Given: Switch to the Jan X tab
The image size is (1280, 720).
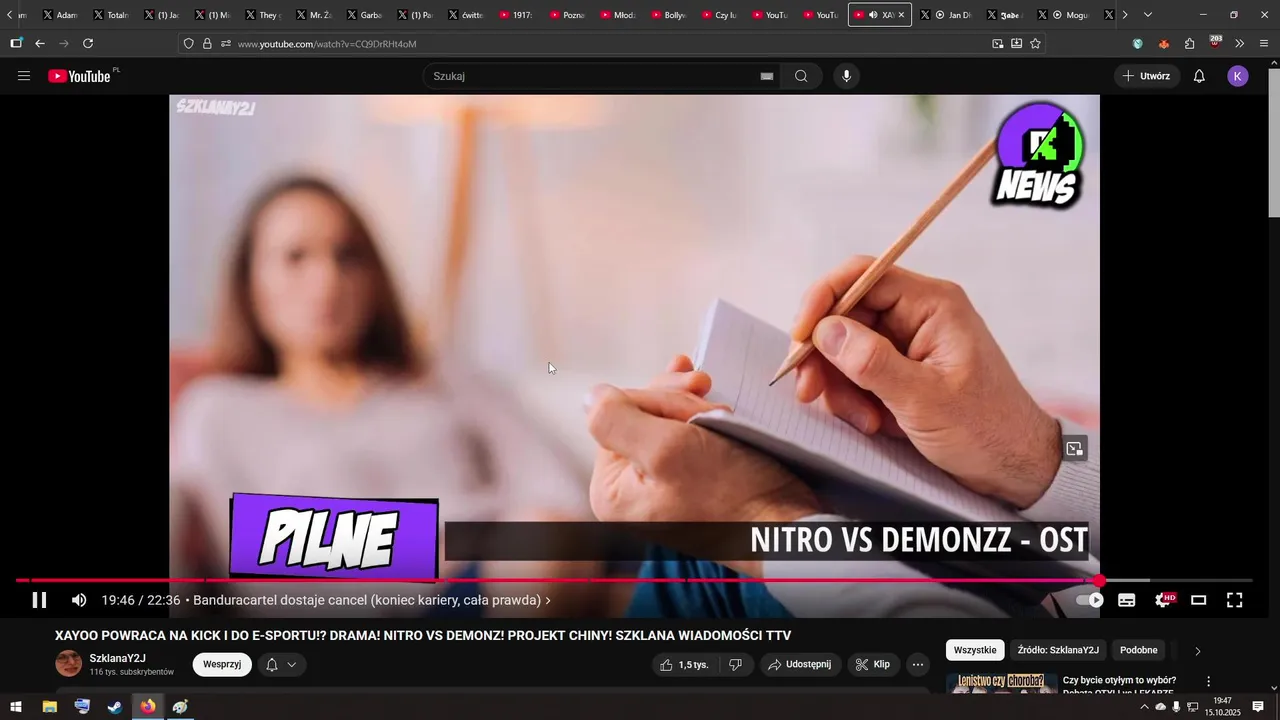Looking at the screenshot, I should [x=947, y=15].
